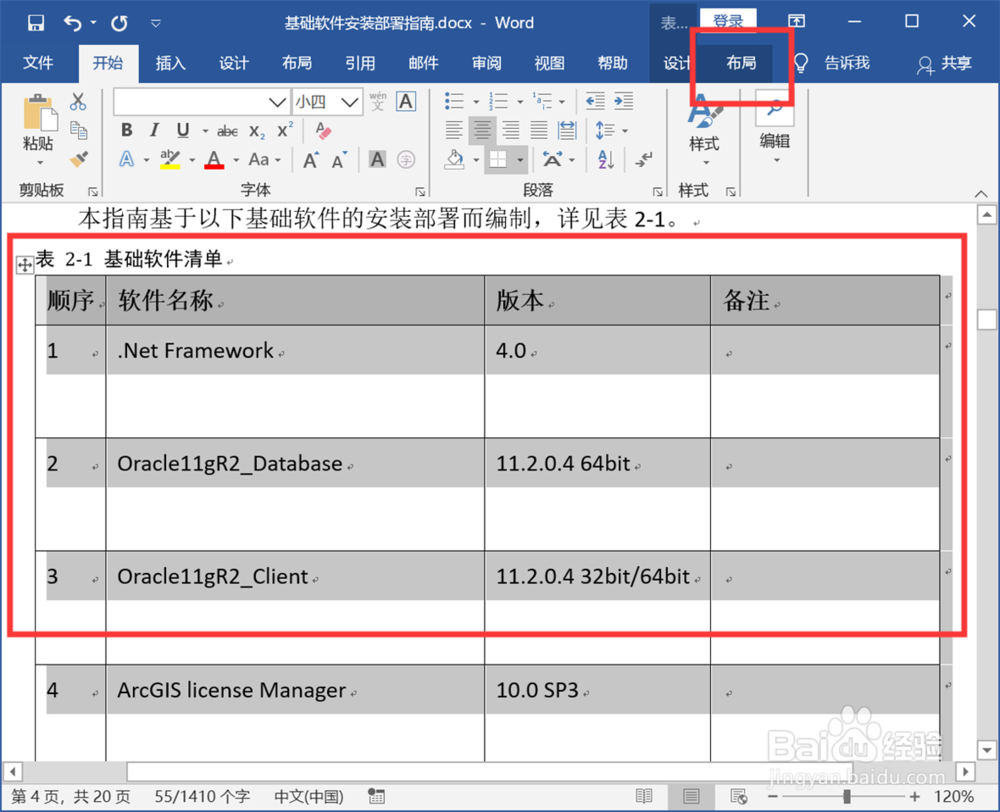Adjust the zoom slider
1000x812 pixels.
[x=847, y=796]
